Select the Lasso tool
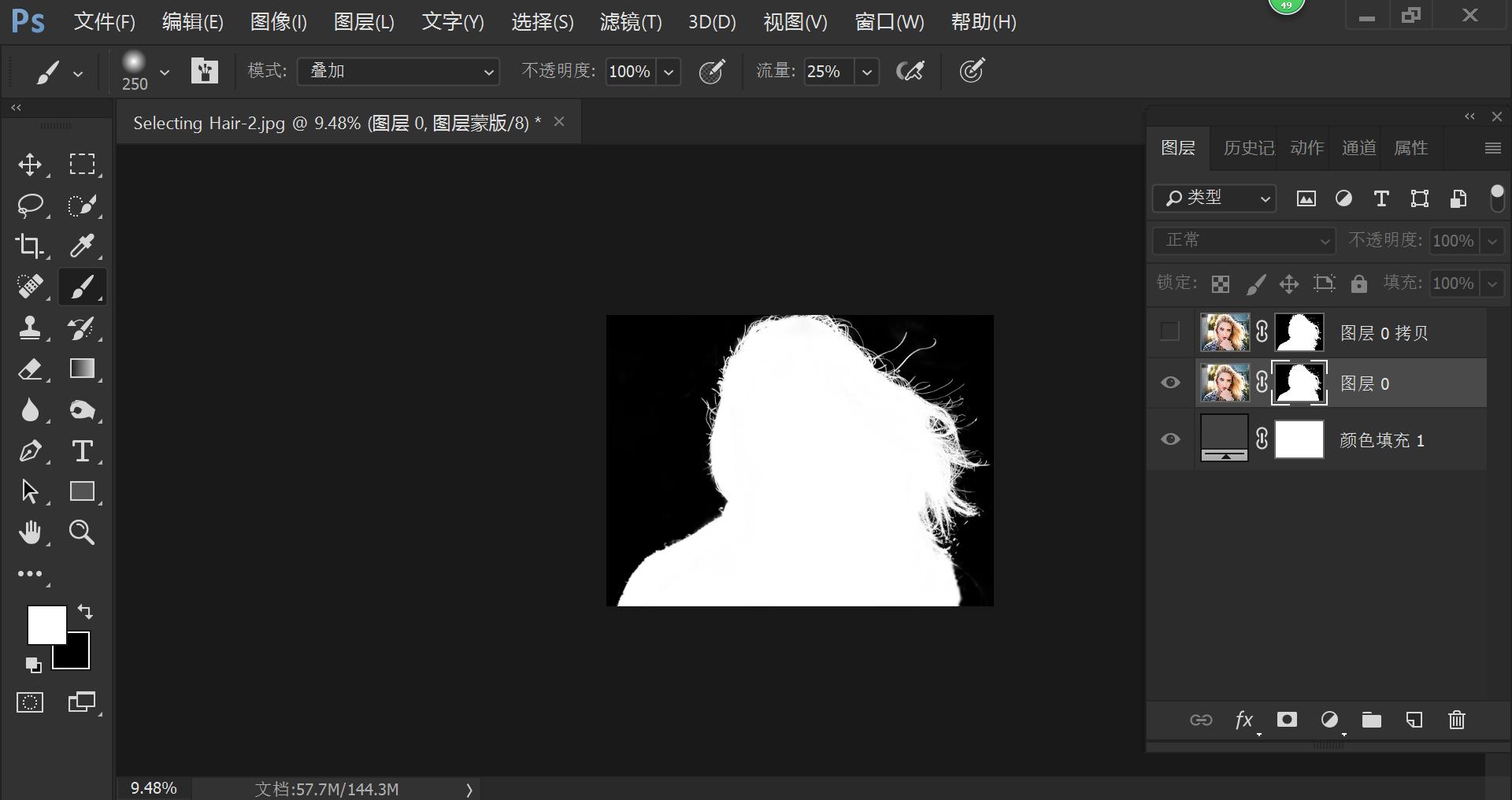The image size is (1512, 800). pyautogui.click(x=31, y=205)
